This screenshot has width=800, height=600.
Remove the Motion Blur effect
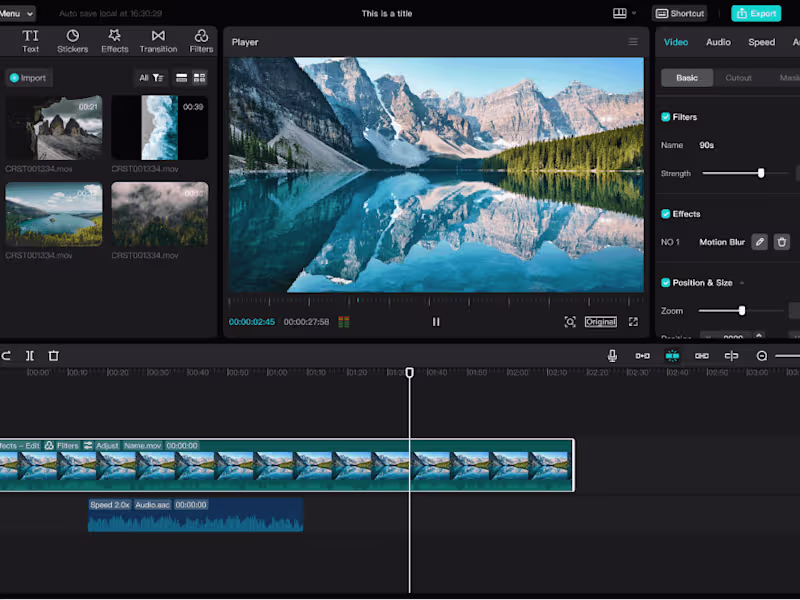point(782,242)
